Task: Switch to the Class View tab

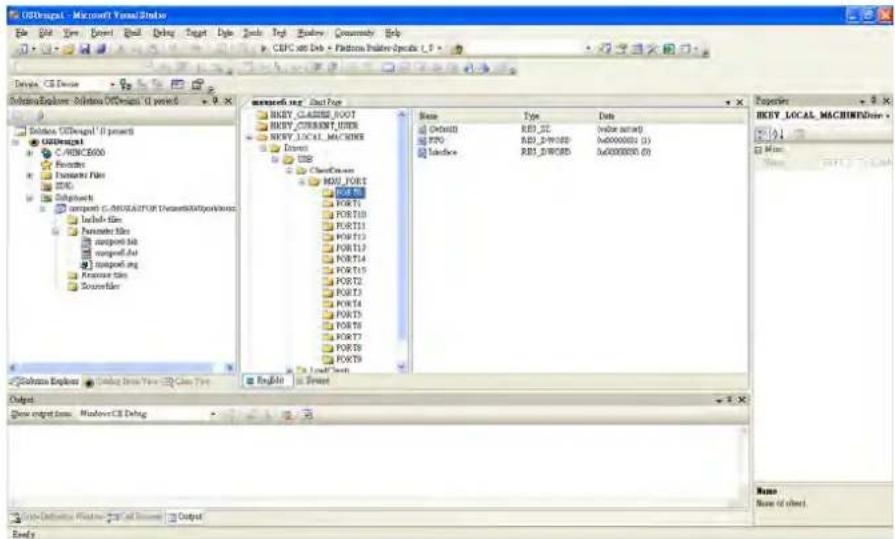Action: [x=186, y=381]
